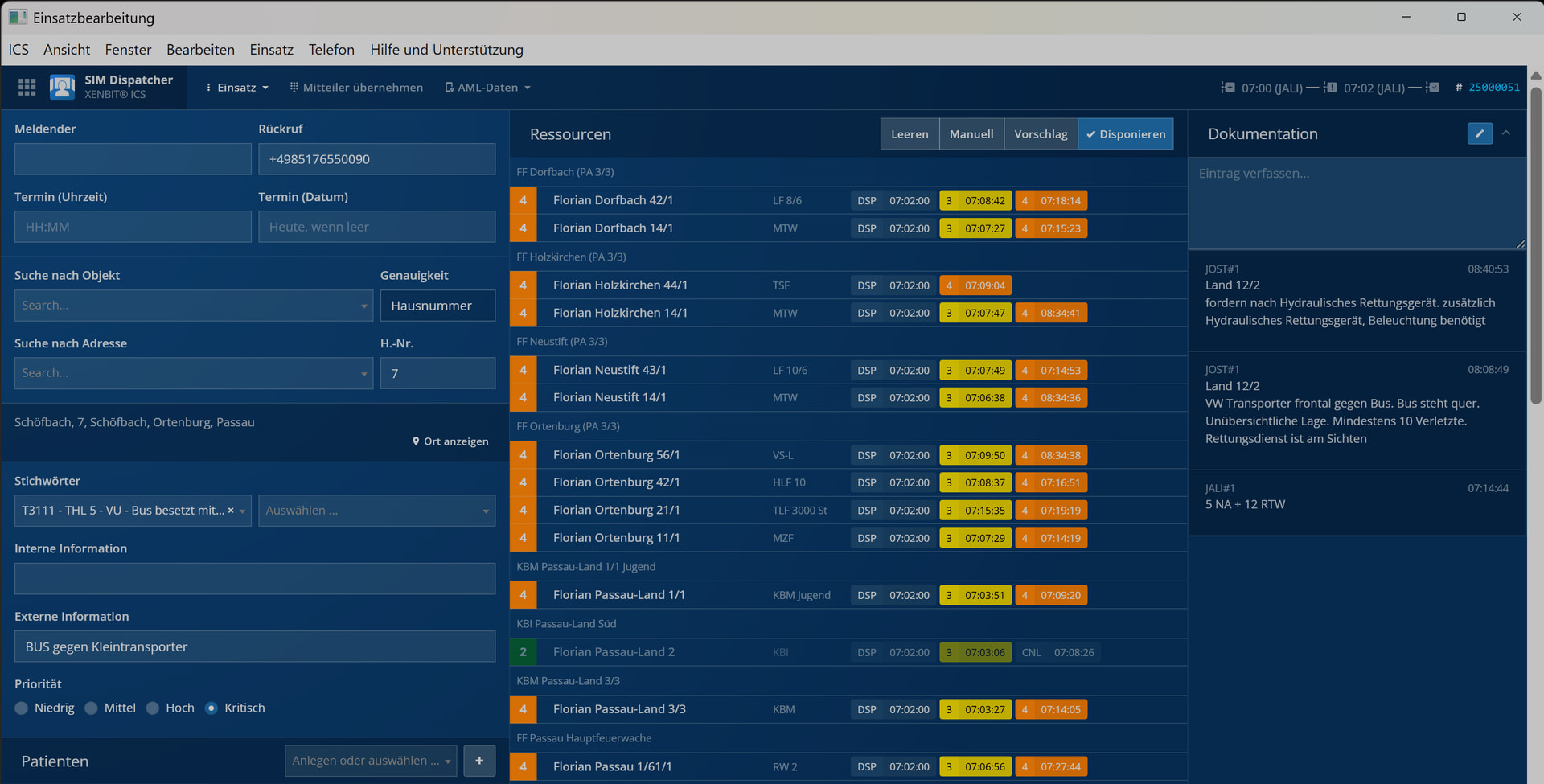The height and width of the screenshot is (784, 1544).
Task: Click the Vorschlag button in Ressourcen
Action: 1041,134
